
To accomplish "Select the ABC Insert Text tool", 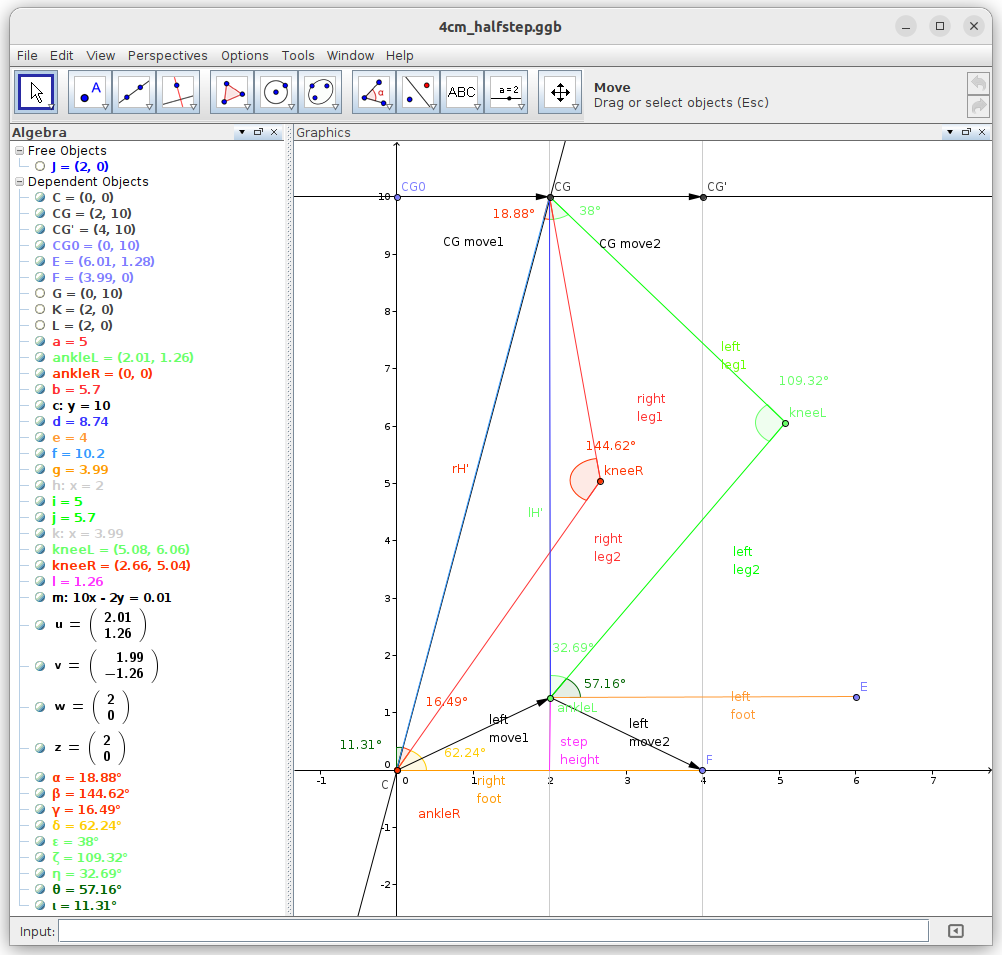I will click(462, 92).
